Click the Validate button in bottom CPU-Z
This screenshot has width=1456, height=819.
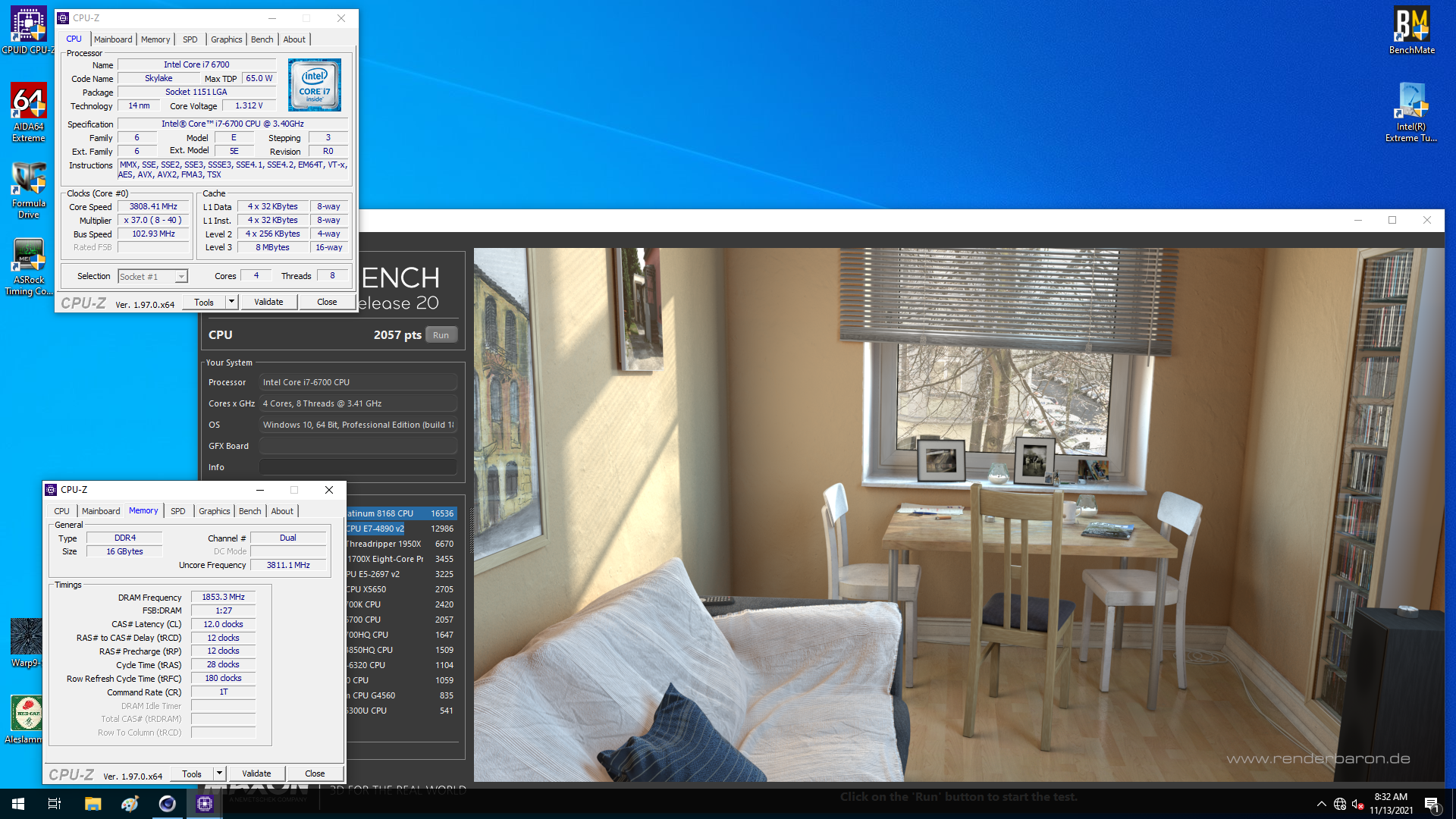pyautogui.click(x=256, y=773)
